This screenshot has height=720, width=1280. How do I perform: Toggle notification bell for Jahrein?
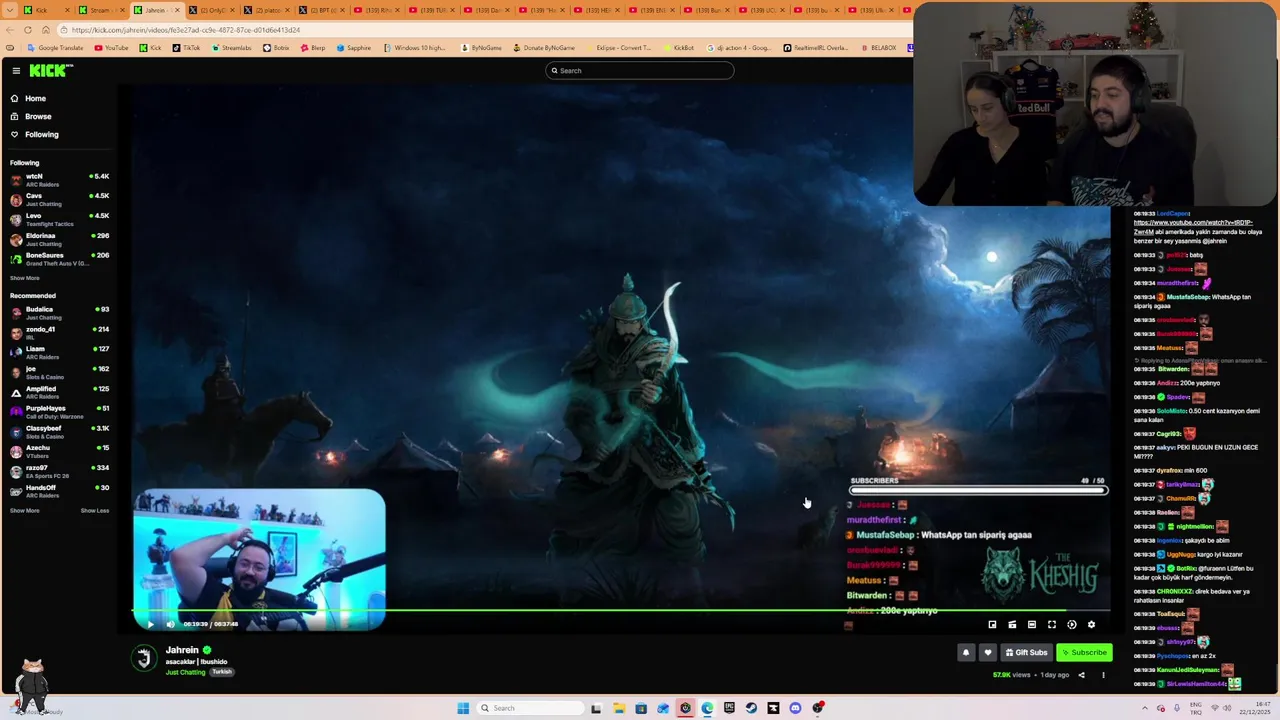[x=966, y=652]
